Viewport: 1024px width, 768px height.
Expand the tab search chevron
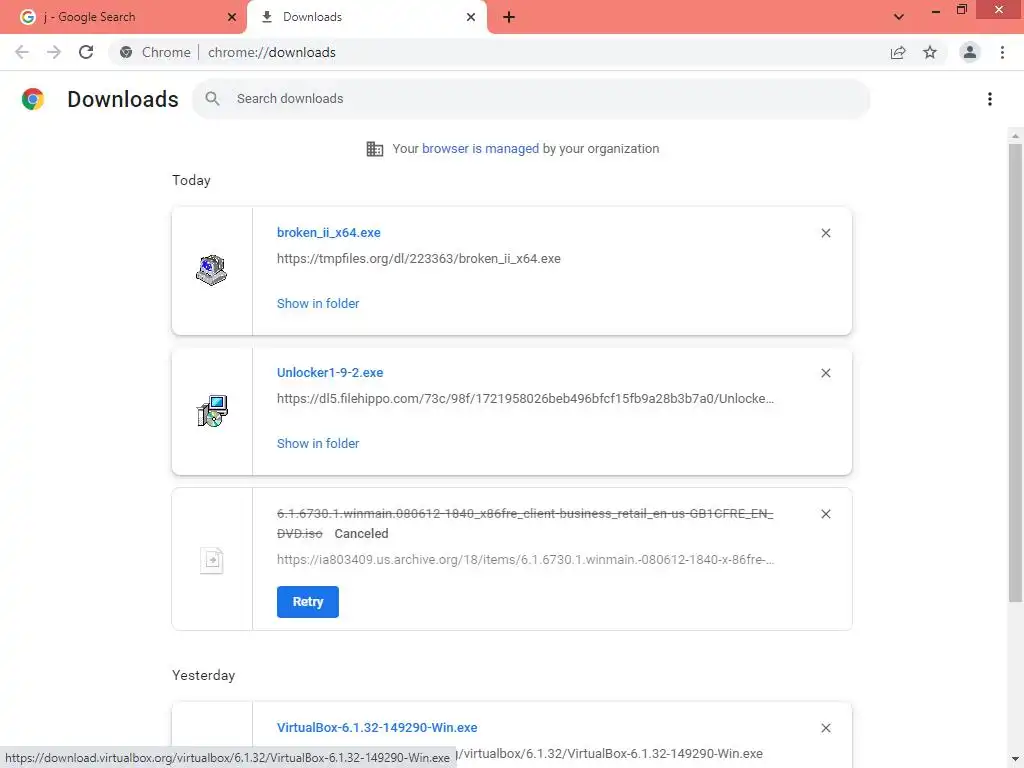tap(899, 17)
